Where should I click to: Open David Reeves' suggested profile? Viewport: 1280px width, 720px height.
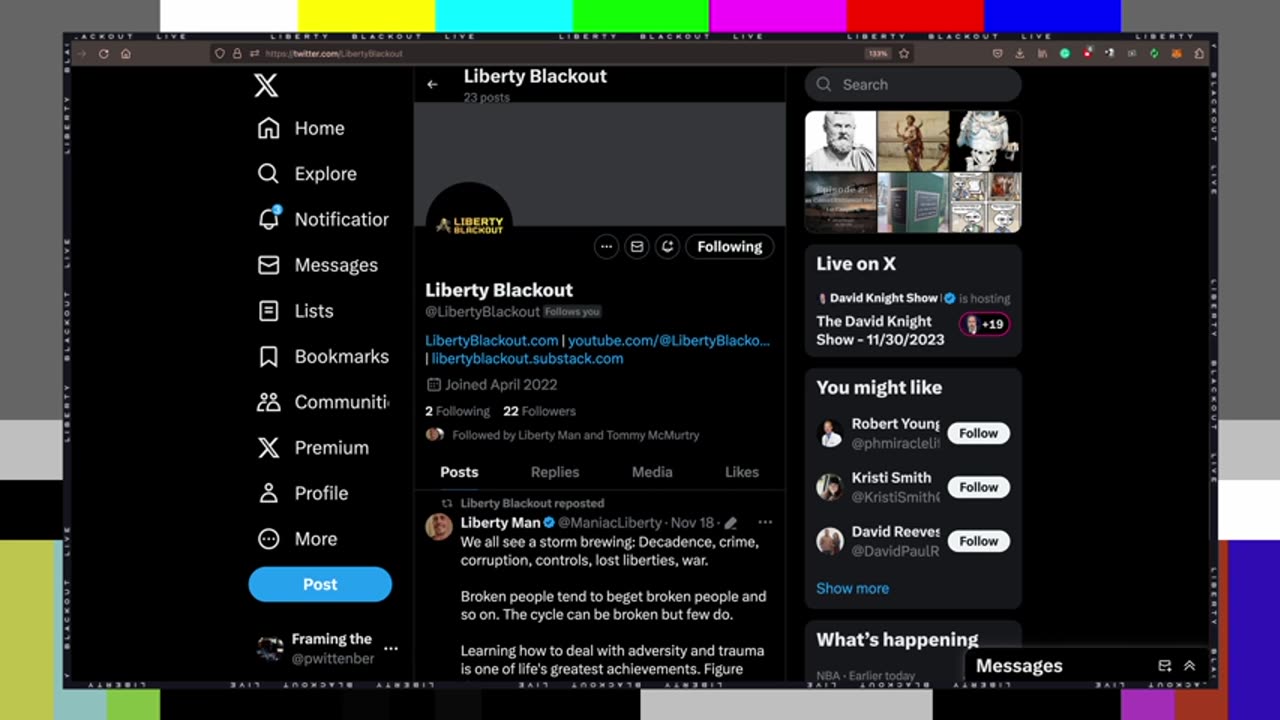tap(895, 541)
